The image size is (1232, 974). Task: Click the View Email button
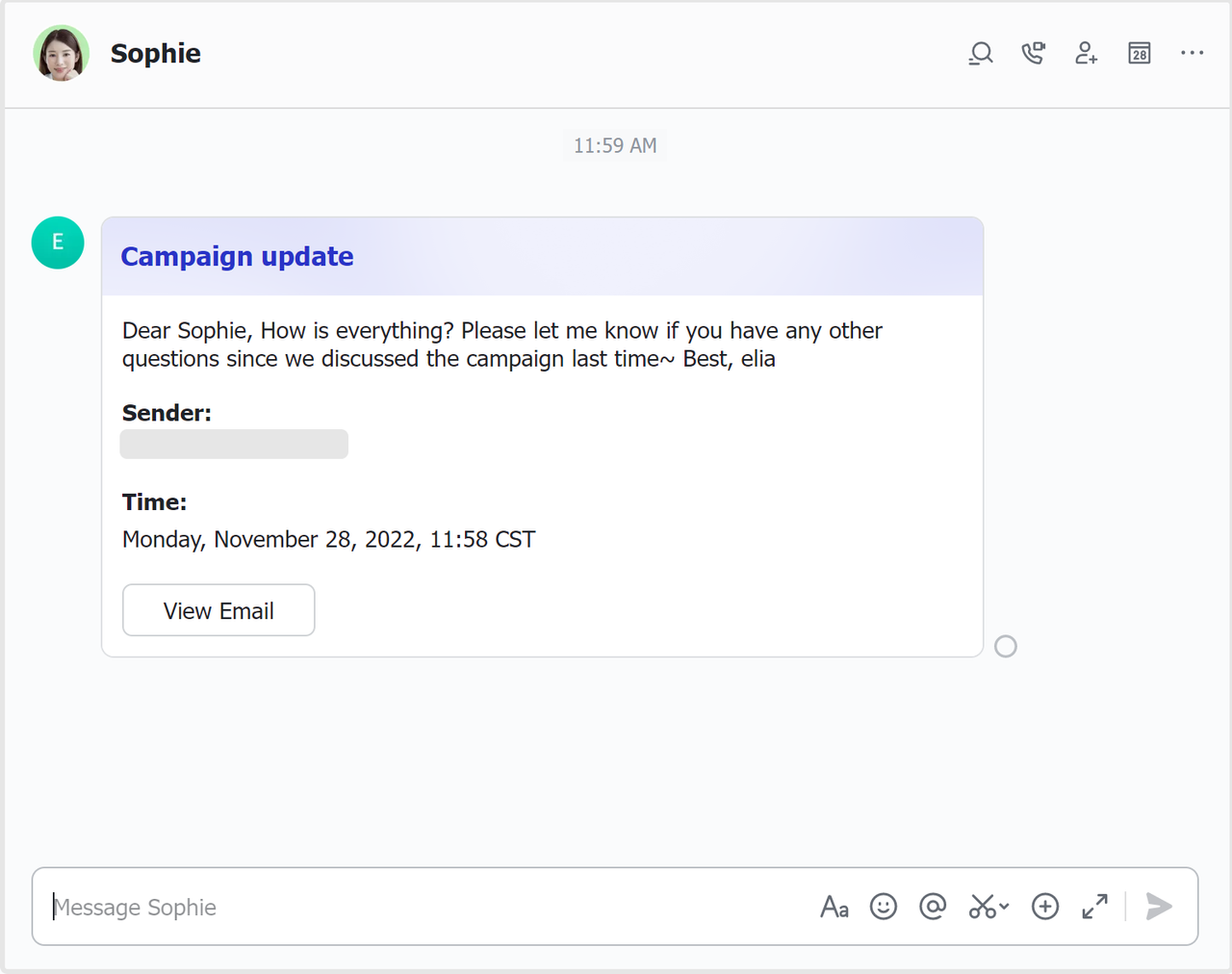pyautogui.click(x=218, y=610)
